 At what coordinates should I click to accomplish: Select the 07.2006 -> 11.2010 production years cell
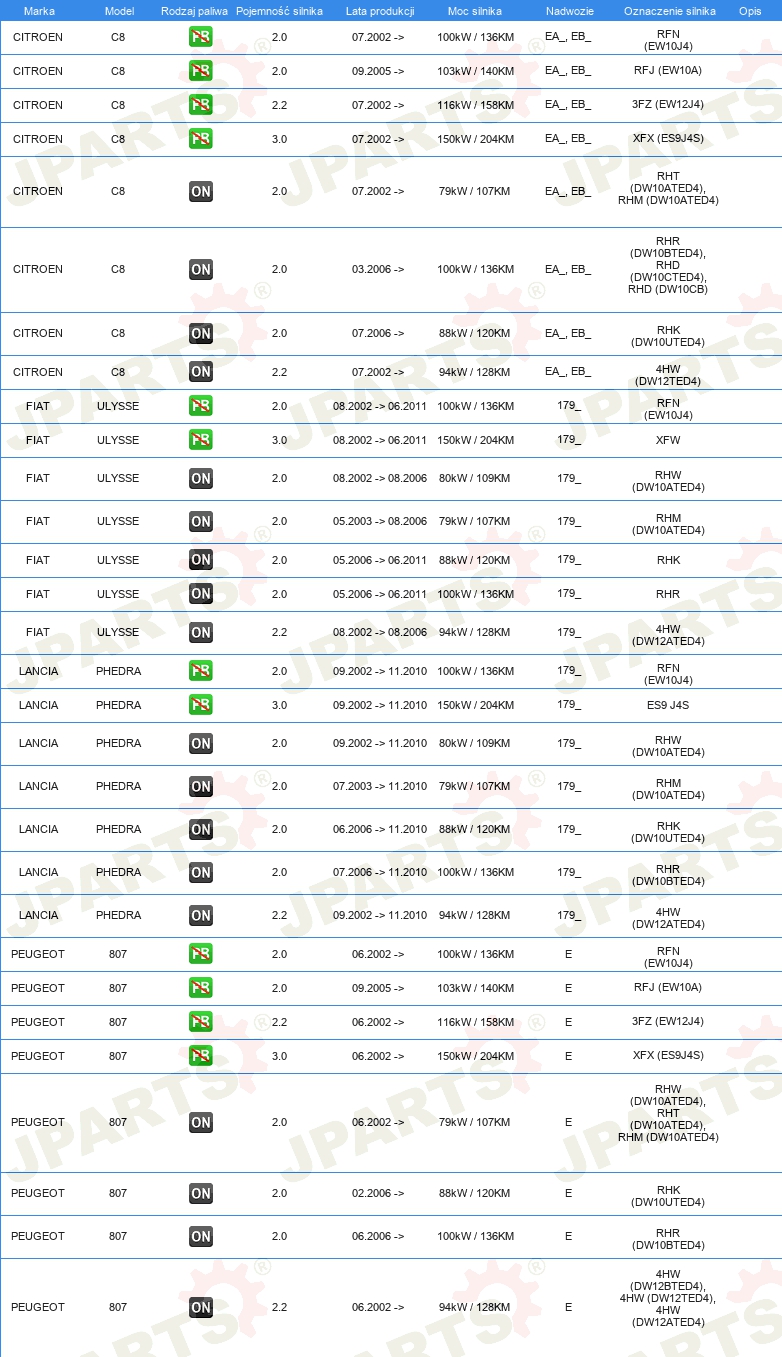(x=380, y=872)
